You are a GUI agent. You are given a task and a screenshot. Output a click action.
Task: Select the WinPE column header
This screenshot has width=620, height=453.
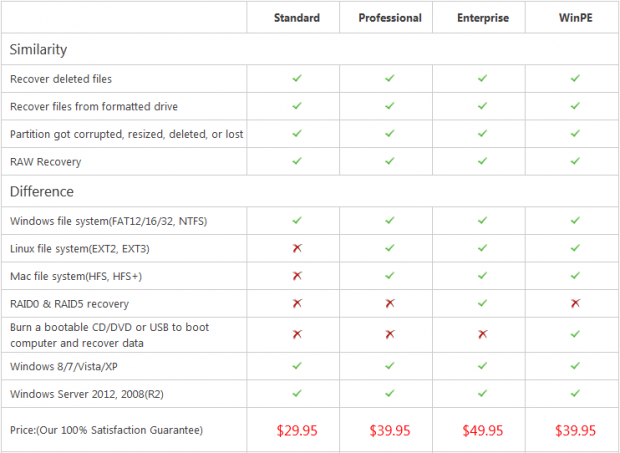575,18
